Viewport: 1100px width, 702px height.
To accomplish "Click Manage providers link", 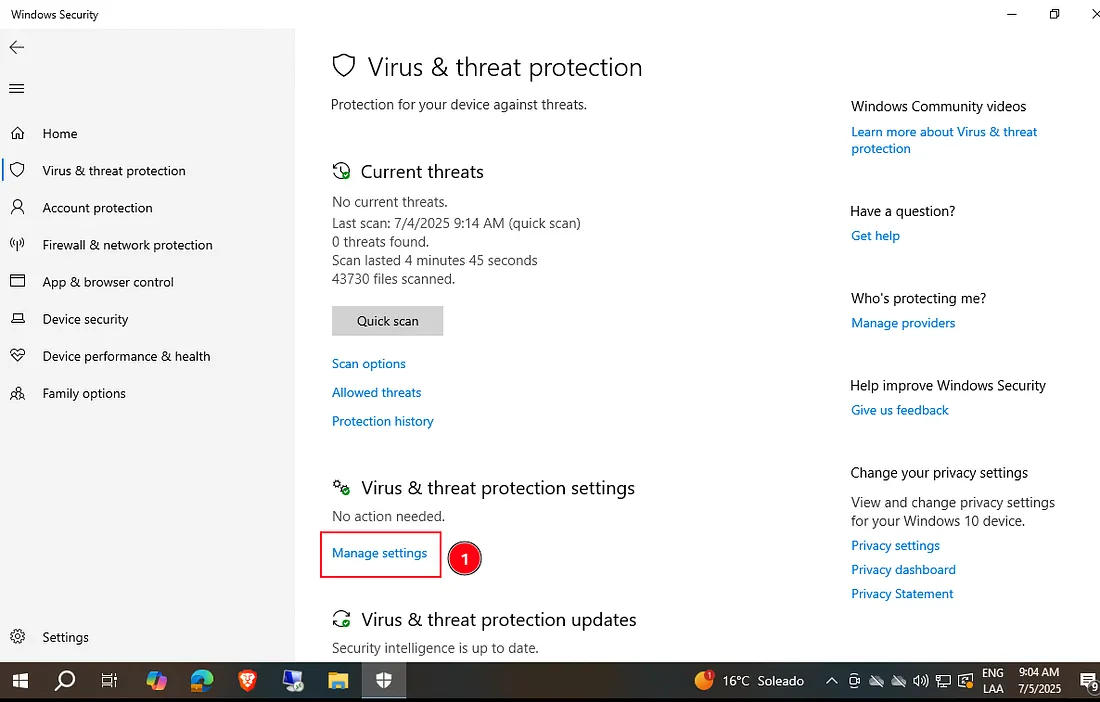I will point(903,323).
